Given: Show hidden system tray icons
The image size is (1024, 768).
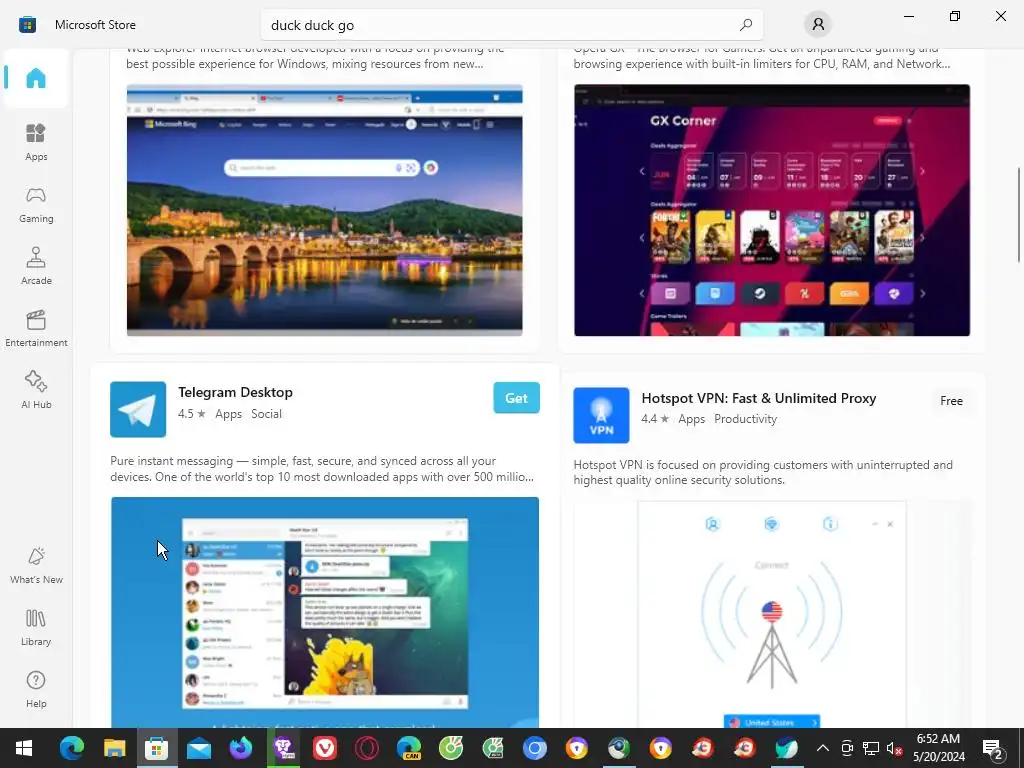Looking at the screenshot, I should (823, 748).
